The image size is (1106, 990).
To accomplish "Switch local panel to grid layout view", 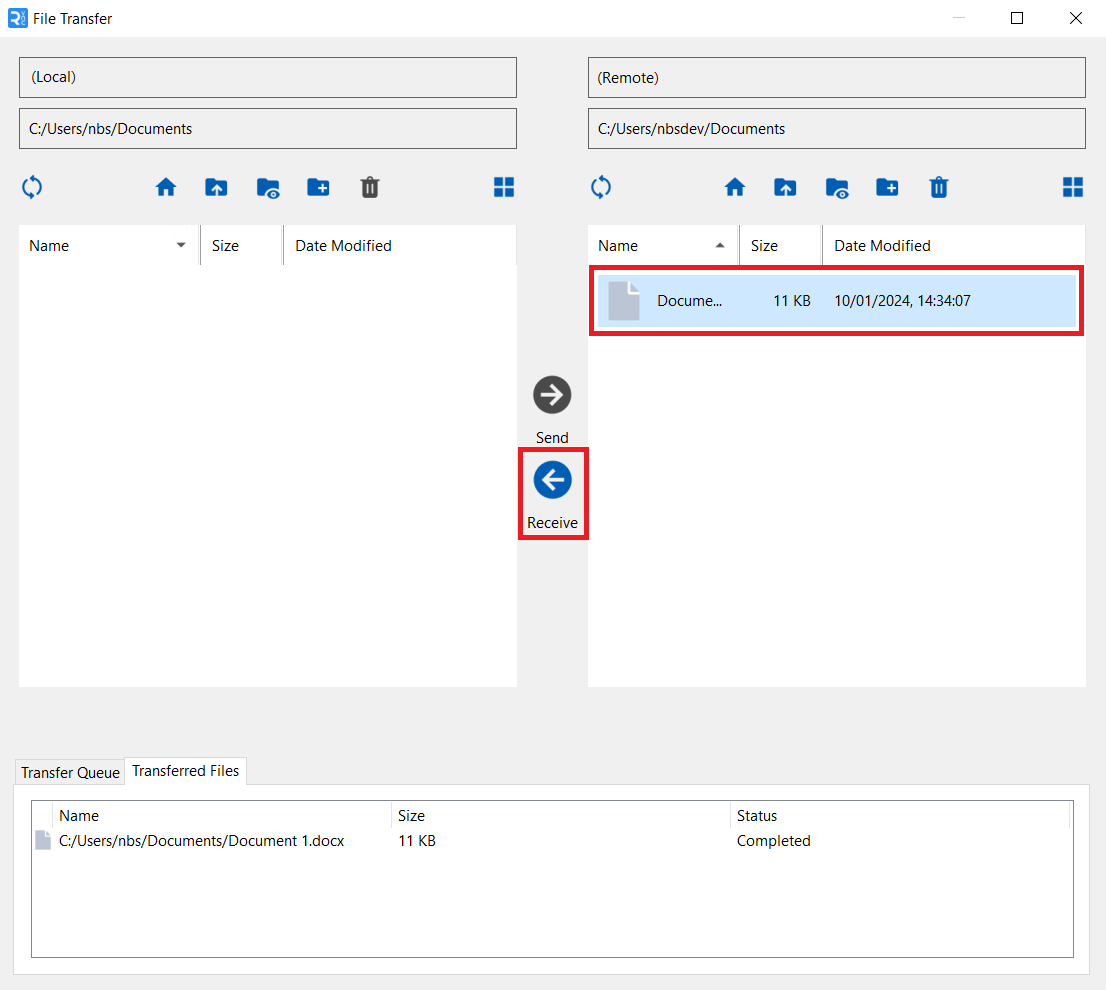I will [x=504, y=187].
